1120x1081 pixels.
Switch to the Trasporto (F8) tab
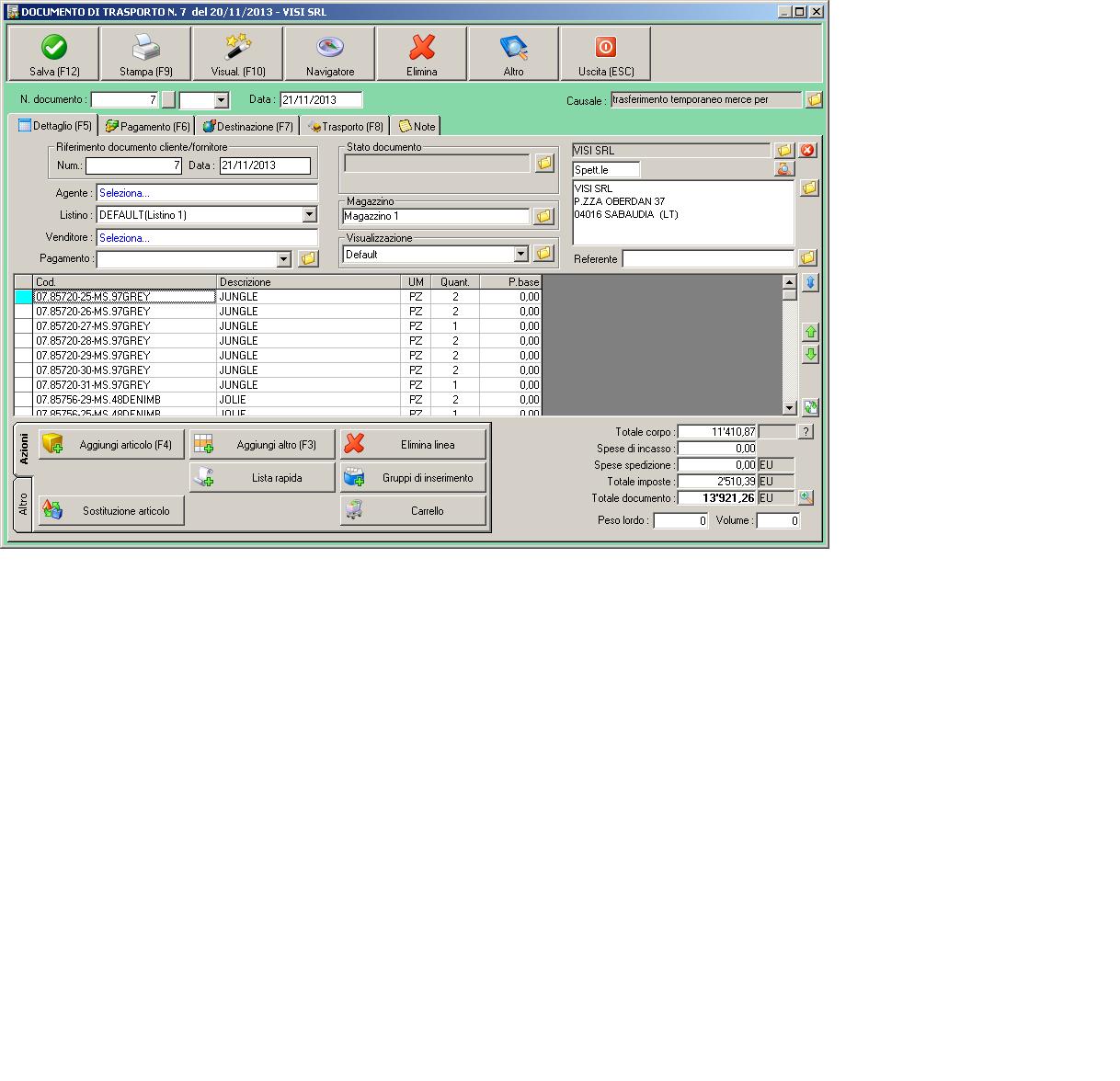(345, 127)
